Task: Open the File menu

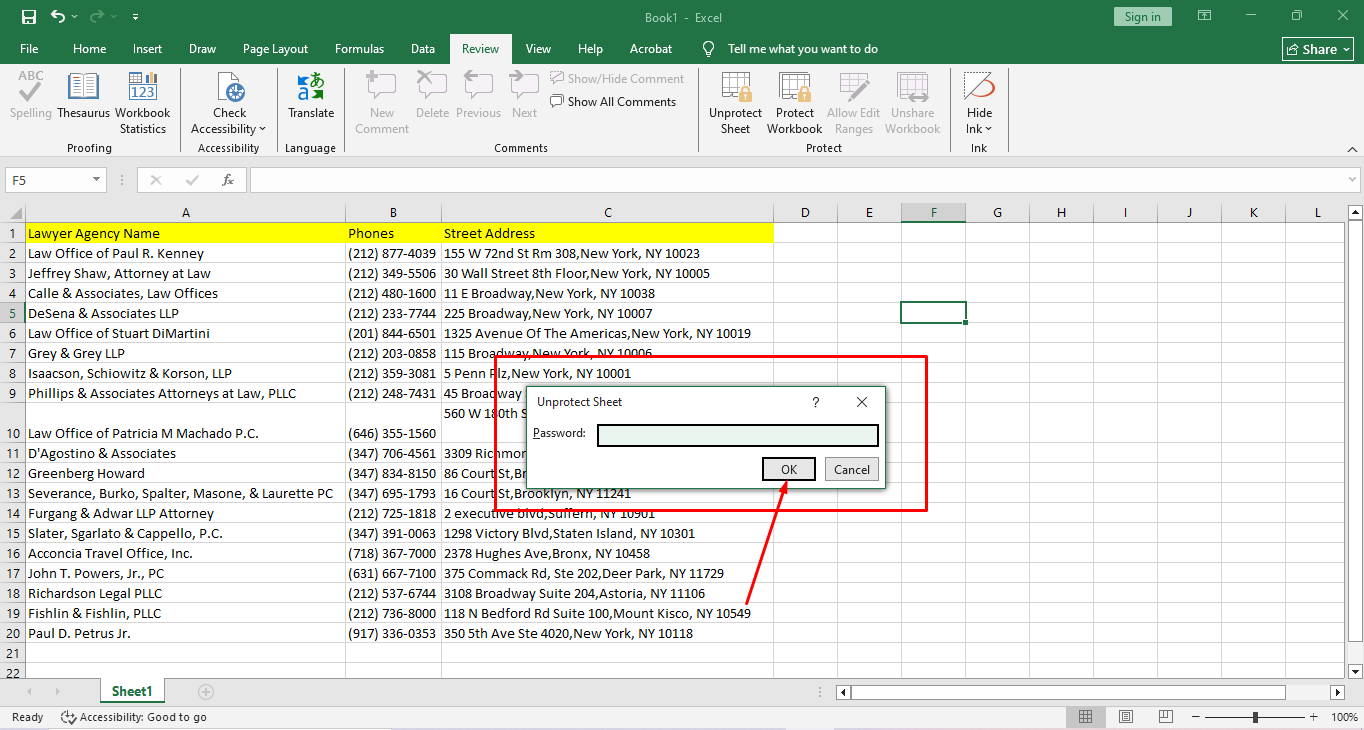Action: (29, 49)
